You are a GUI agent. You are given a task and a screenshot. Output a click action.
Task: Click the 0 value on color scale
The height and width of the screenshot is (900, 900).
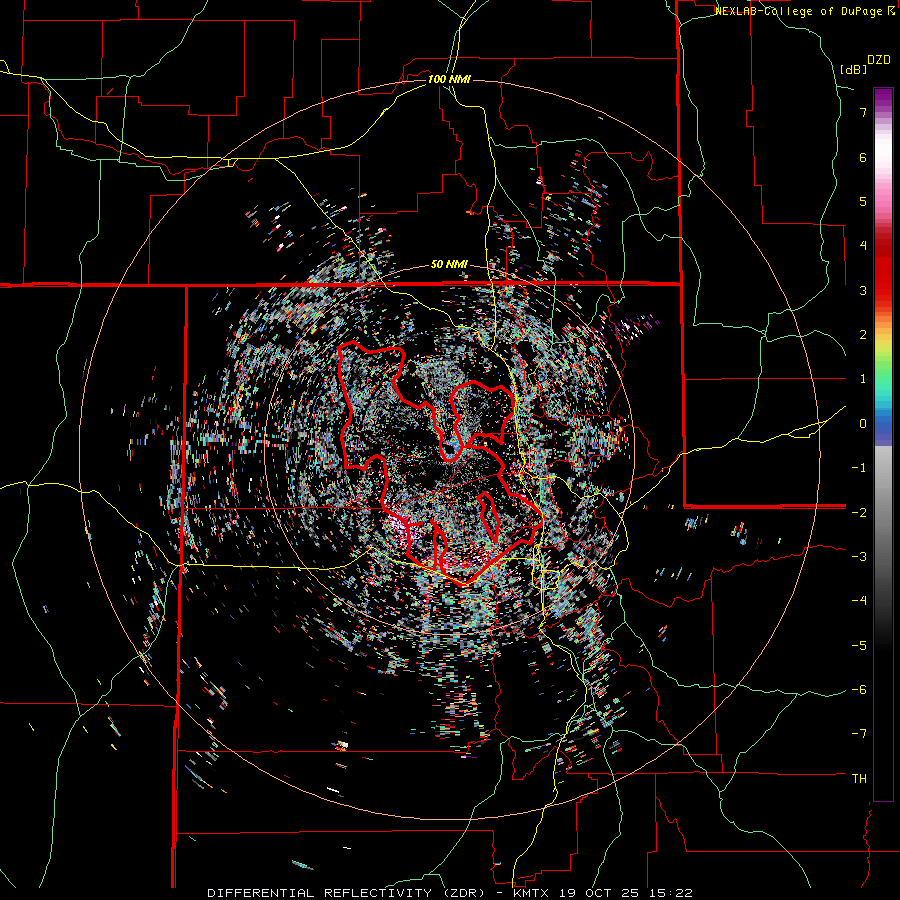(x=863, y=424)
